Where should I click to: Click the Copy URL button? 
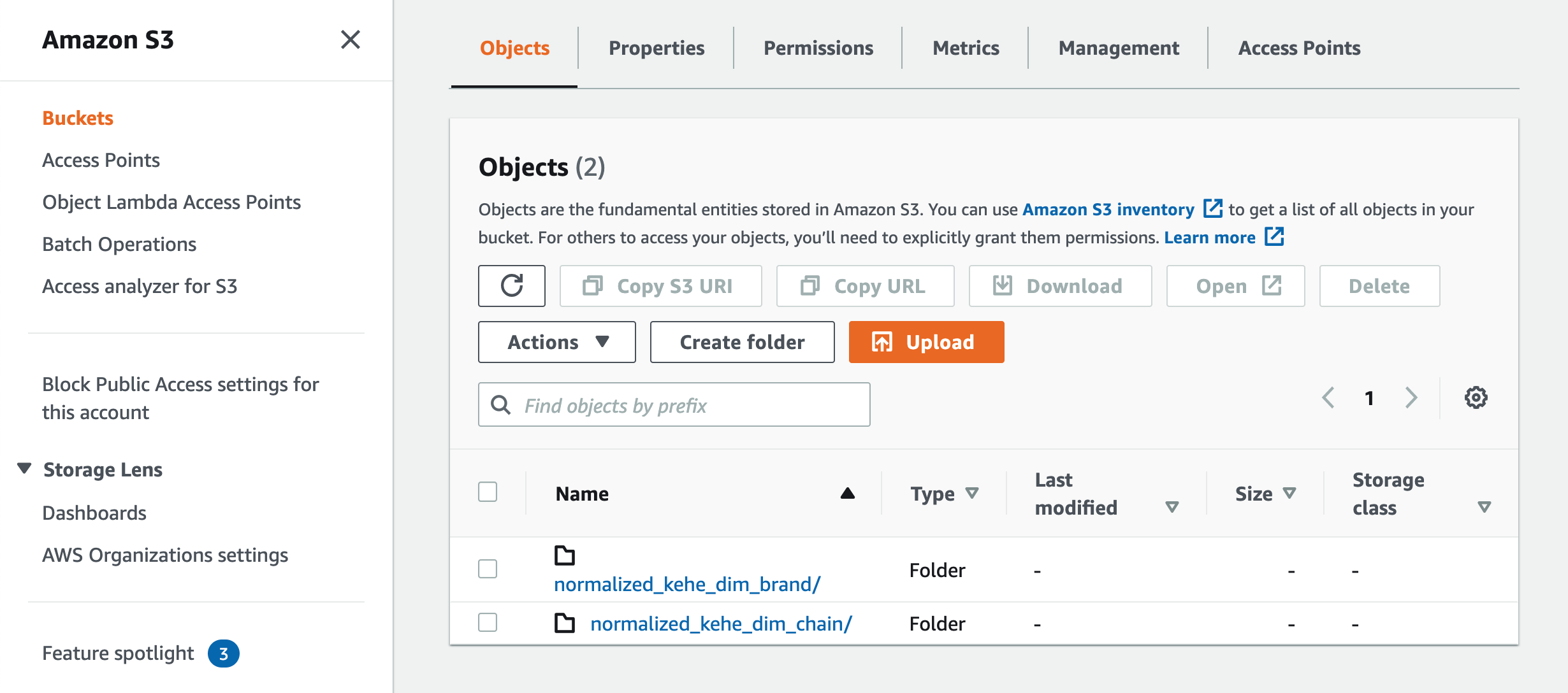(x=866, y=286)
